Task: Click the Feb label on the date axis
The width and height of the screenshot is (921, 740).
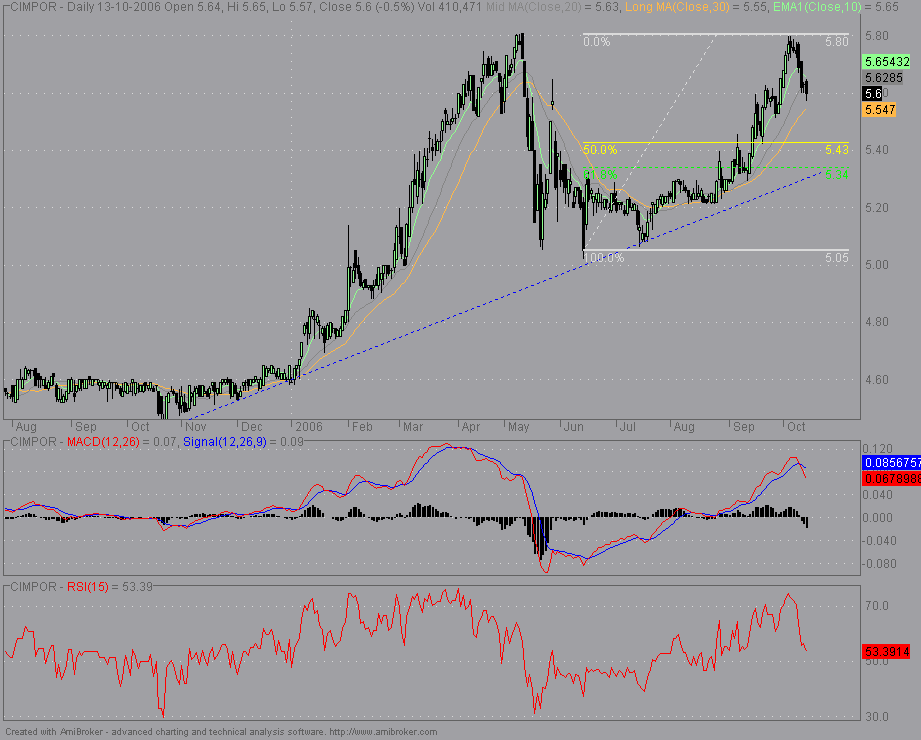Action: [362, 427]
